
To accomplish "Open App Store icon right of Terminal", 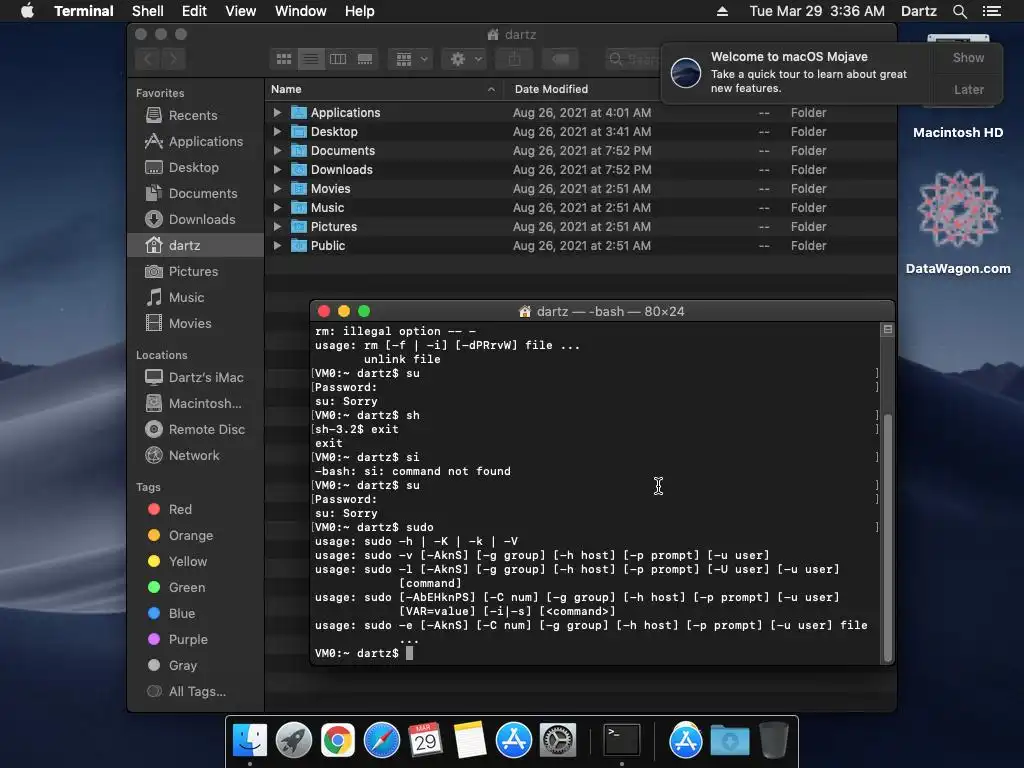I will coord(685,741).
